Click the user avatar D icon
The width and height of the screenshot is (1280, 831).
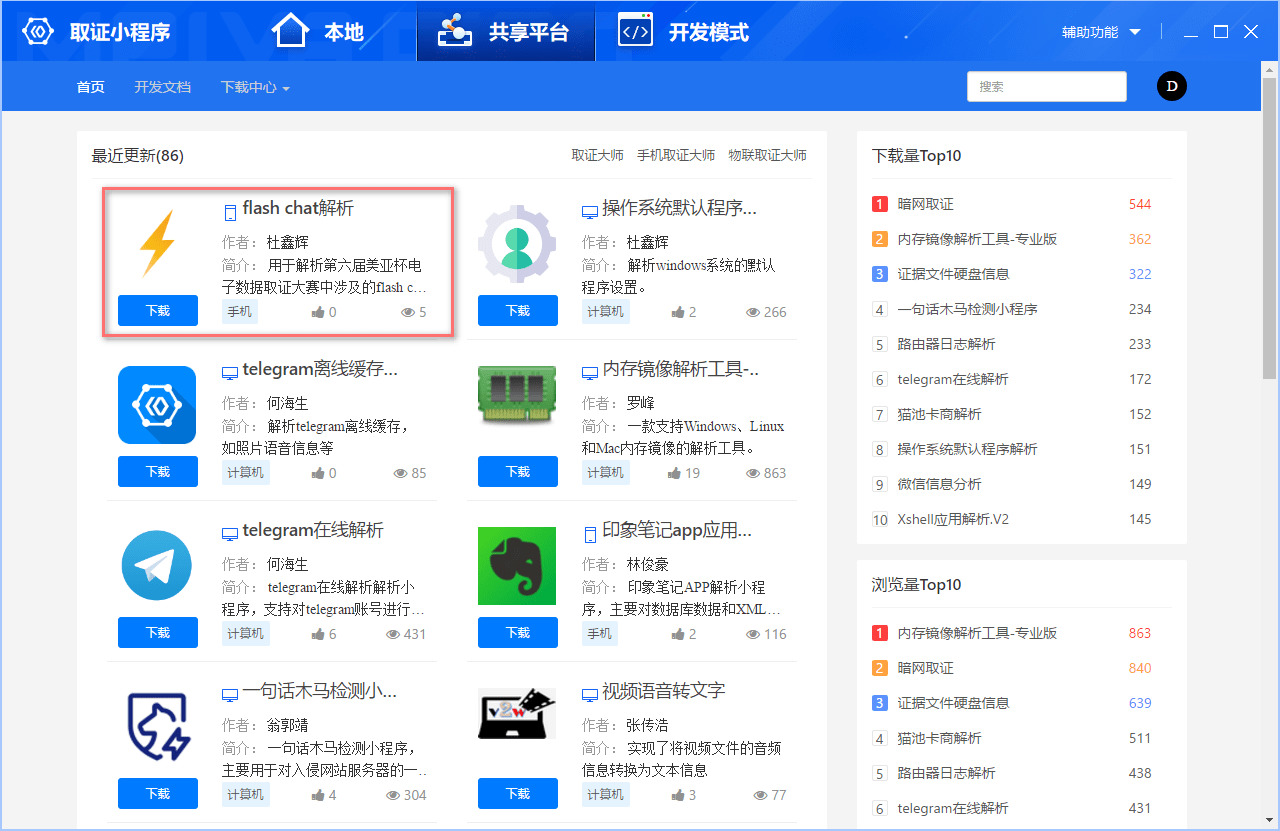[1171, 87]
